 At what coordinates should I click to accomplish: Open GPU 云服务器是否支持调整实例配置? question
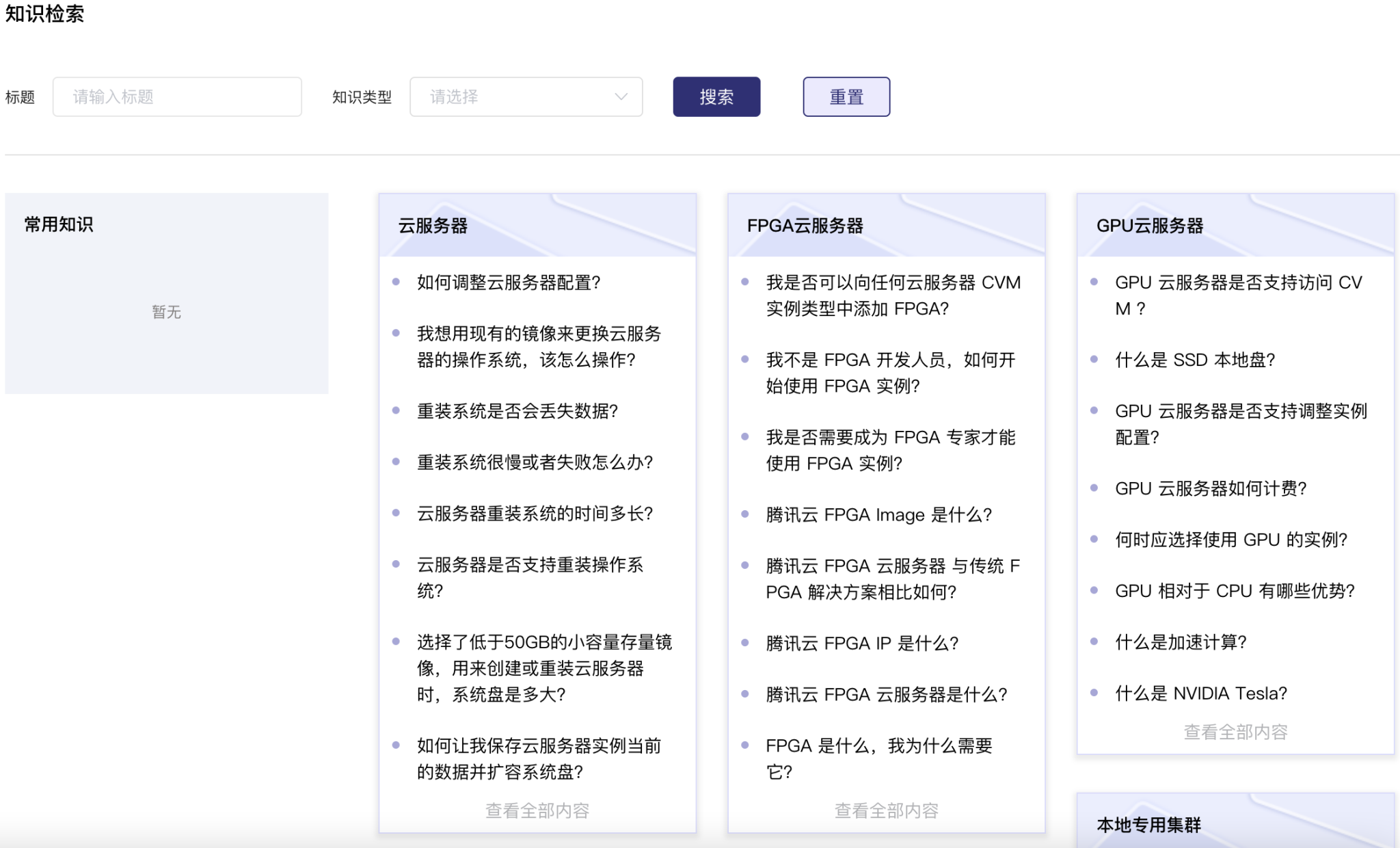point(1241,424)
